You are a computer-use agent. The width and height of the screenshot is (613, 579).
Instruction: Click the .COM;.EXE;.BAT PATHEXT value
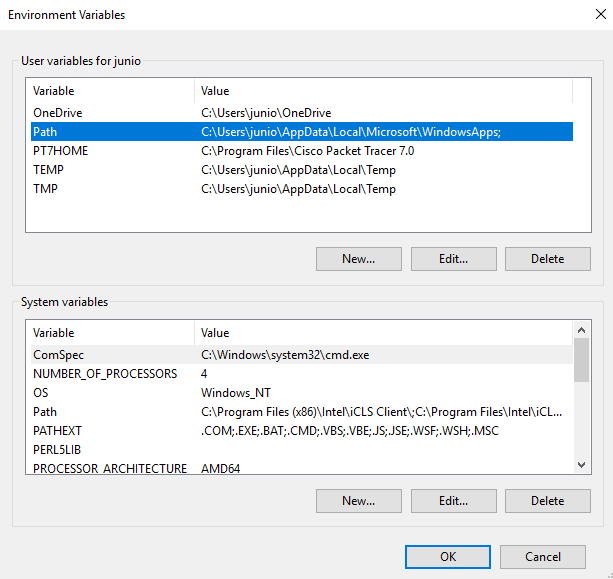tap(350, 430)
